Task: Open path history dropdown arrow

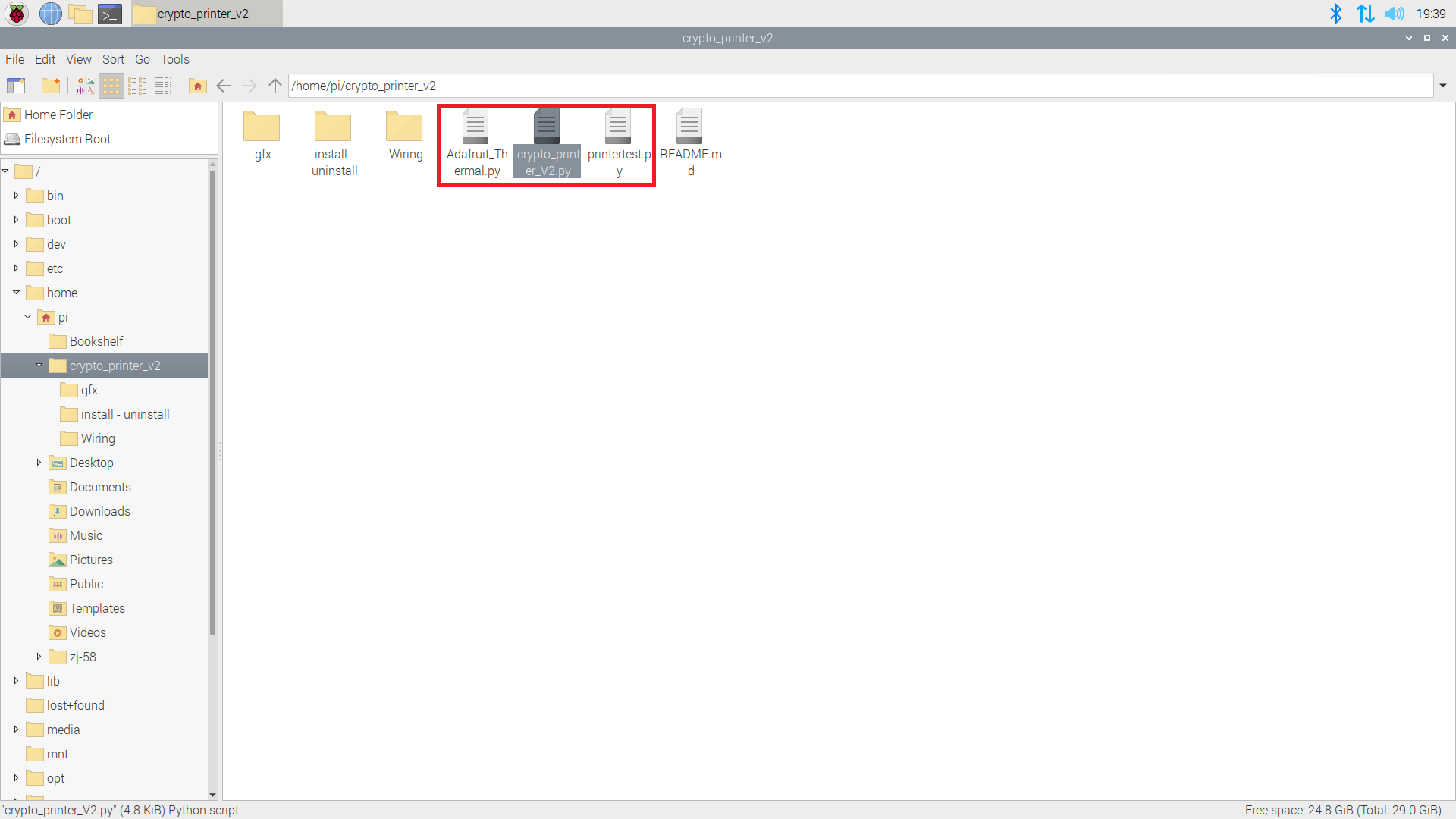Action: pos(1443,86)
